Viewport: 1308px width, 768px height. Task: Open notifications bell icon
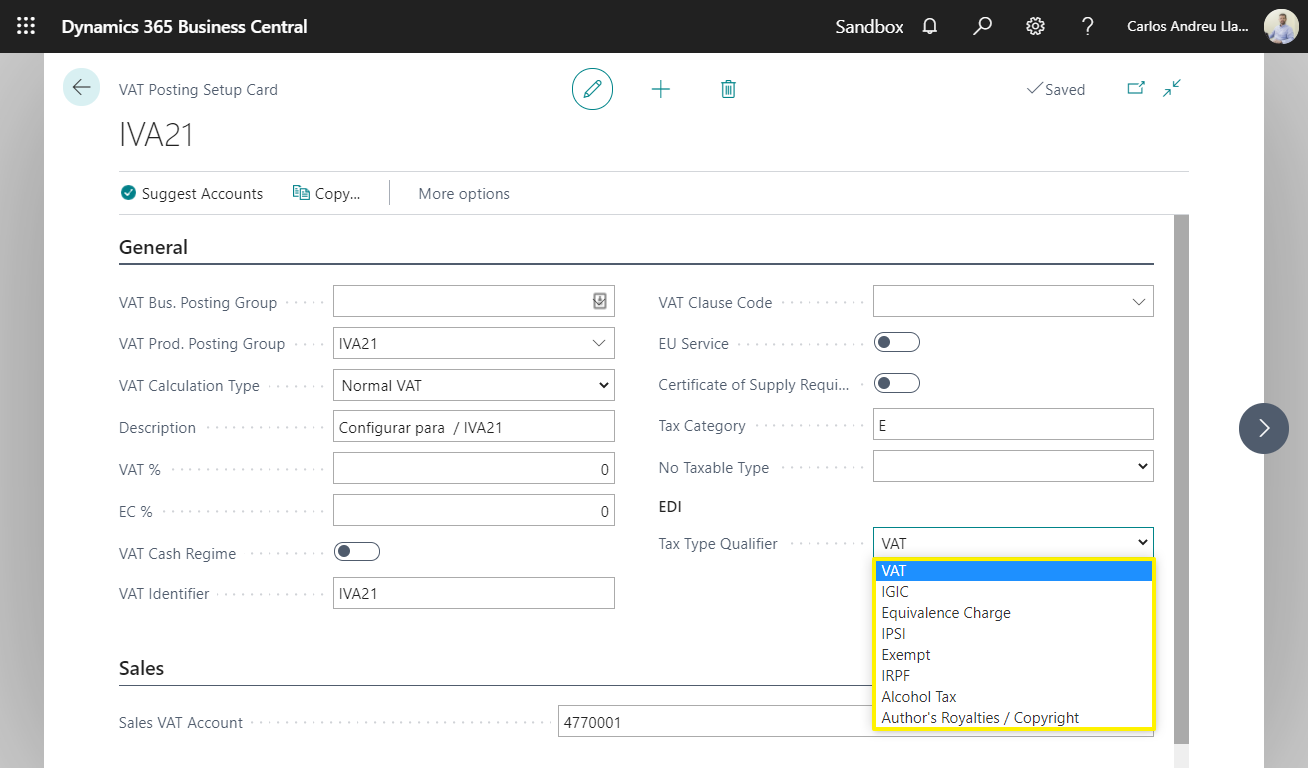click(930, 26)
